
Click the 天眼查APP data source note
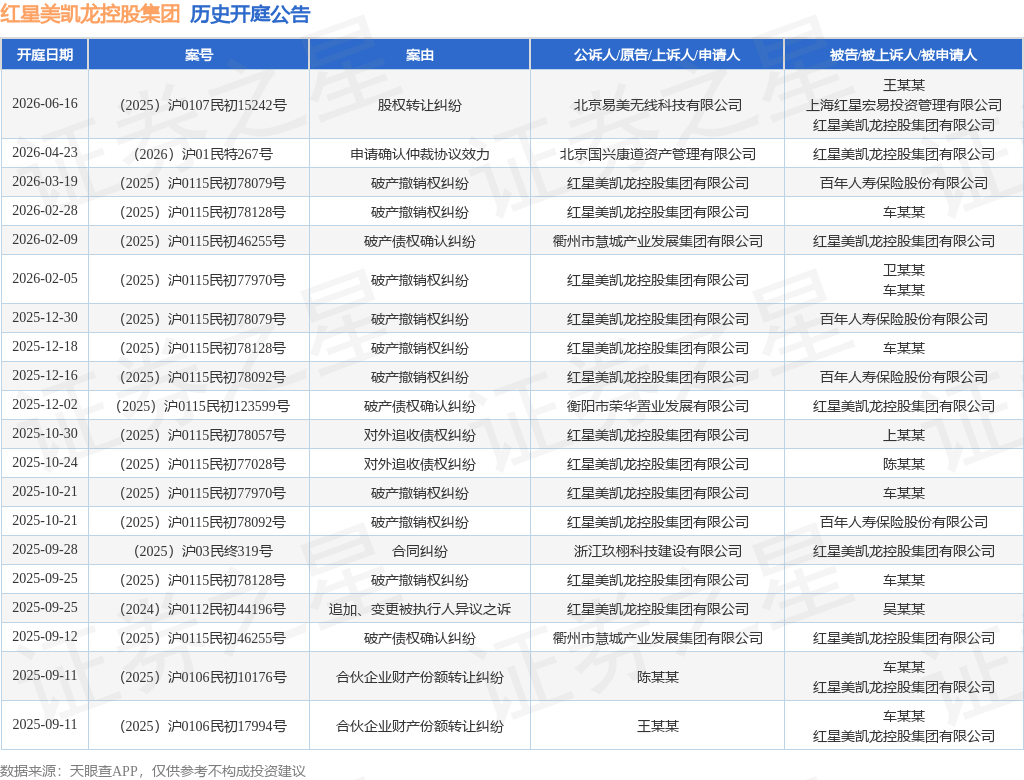coord(153,771)
